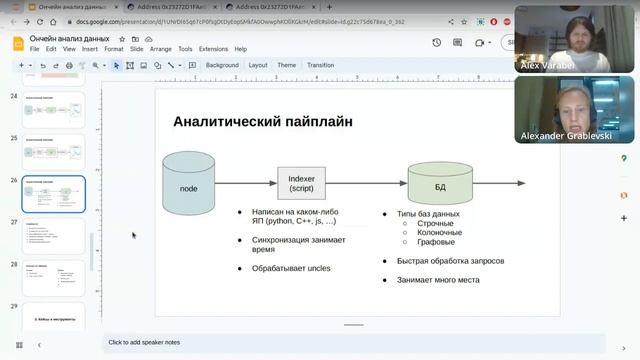Open the Insert menu
Viewport: 640px width, 360px height.
pyautogui.click(x=89, y=49)
